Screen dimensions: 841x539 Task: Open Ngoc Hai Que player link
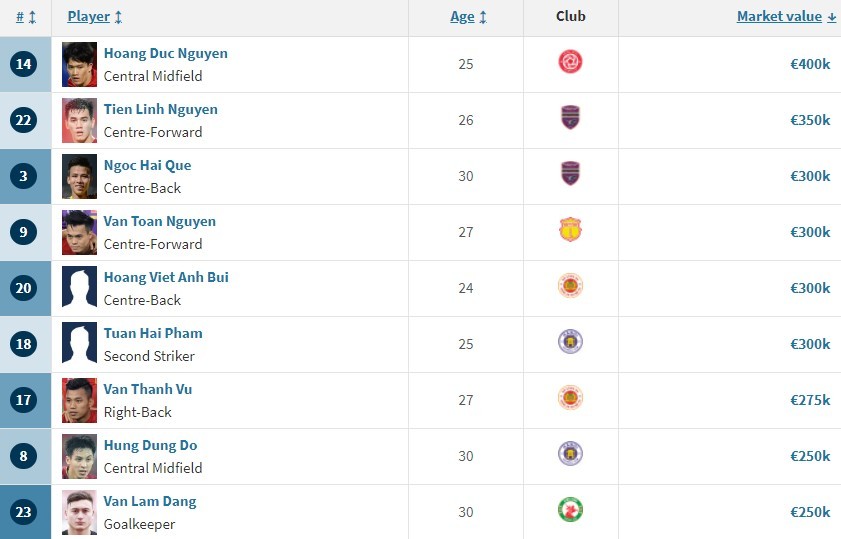pos(147,165)
